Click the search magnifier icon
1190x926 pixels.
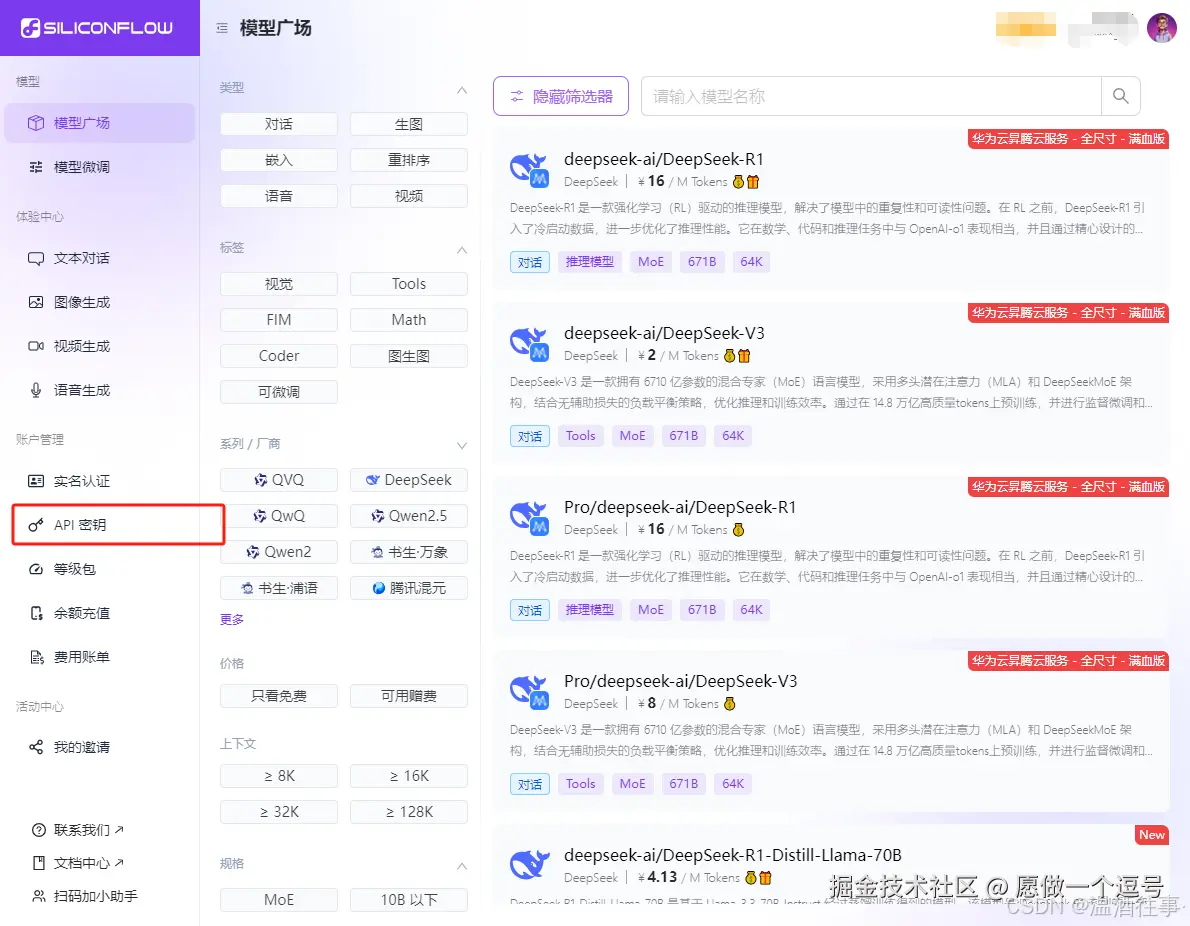(1120, 95)
